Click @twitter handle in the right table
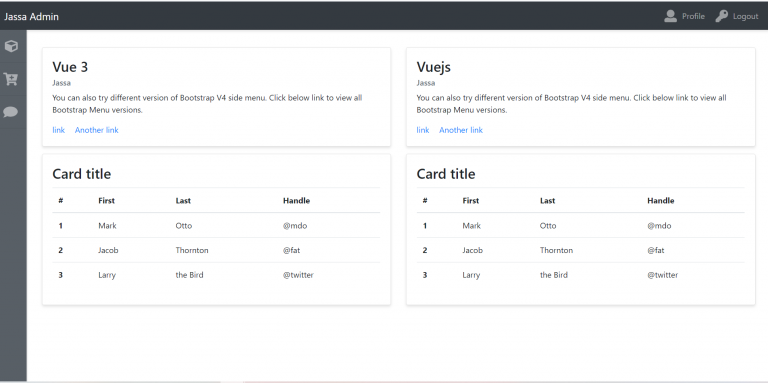 663,275
